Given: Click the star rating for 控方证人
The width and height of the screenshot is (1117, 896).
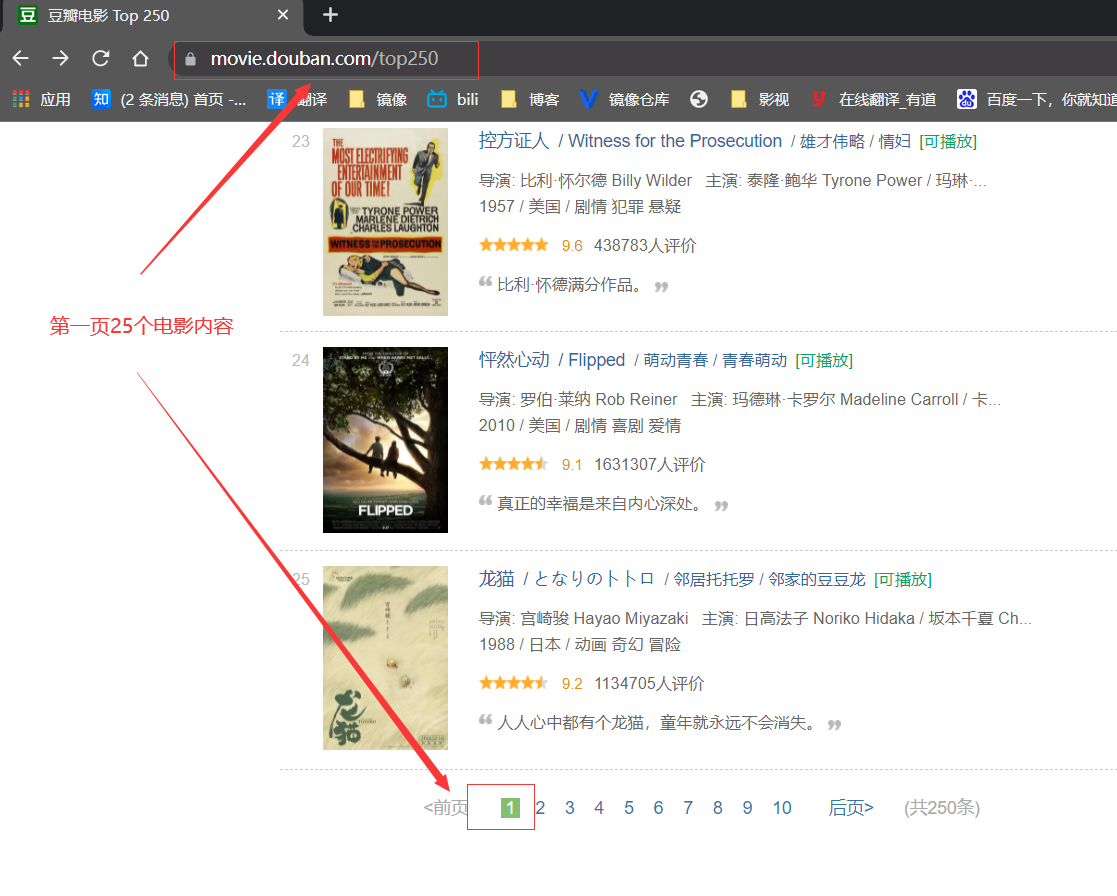Looking at the screenshot, I should coord(514,245).
